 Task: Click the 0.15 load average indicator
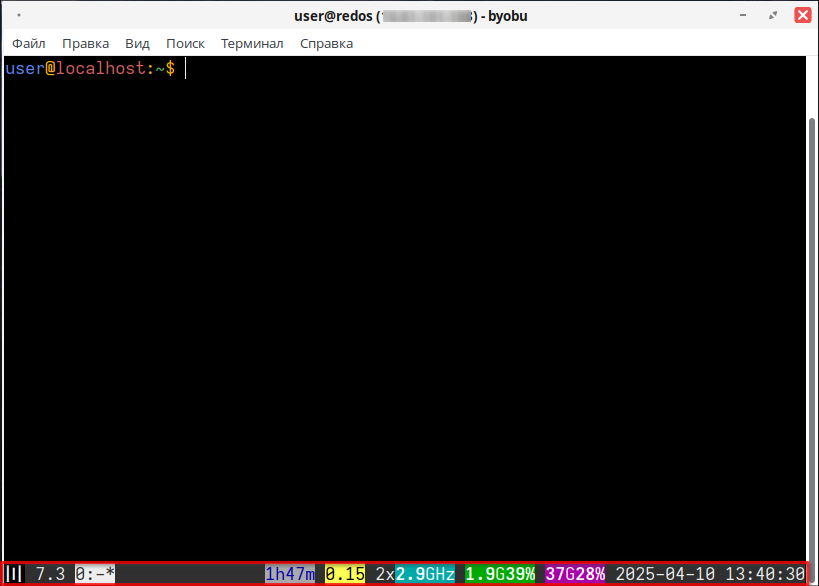tap(345, 574)
